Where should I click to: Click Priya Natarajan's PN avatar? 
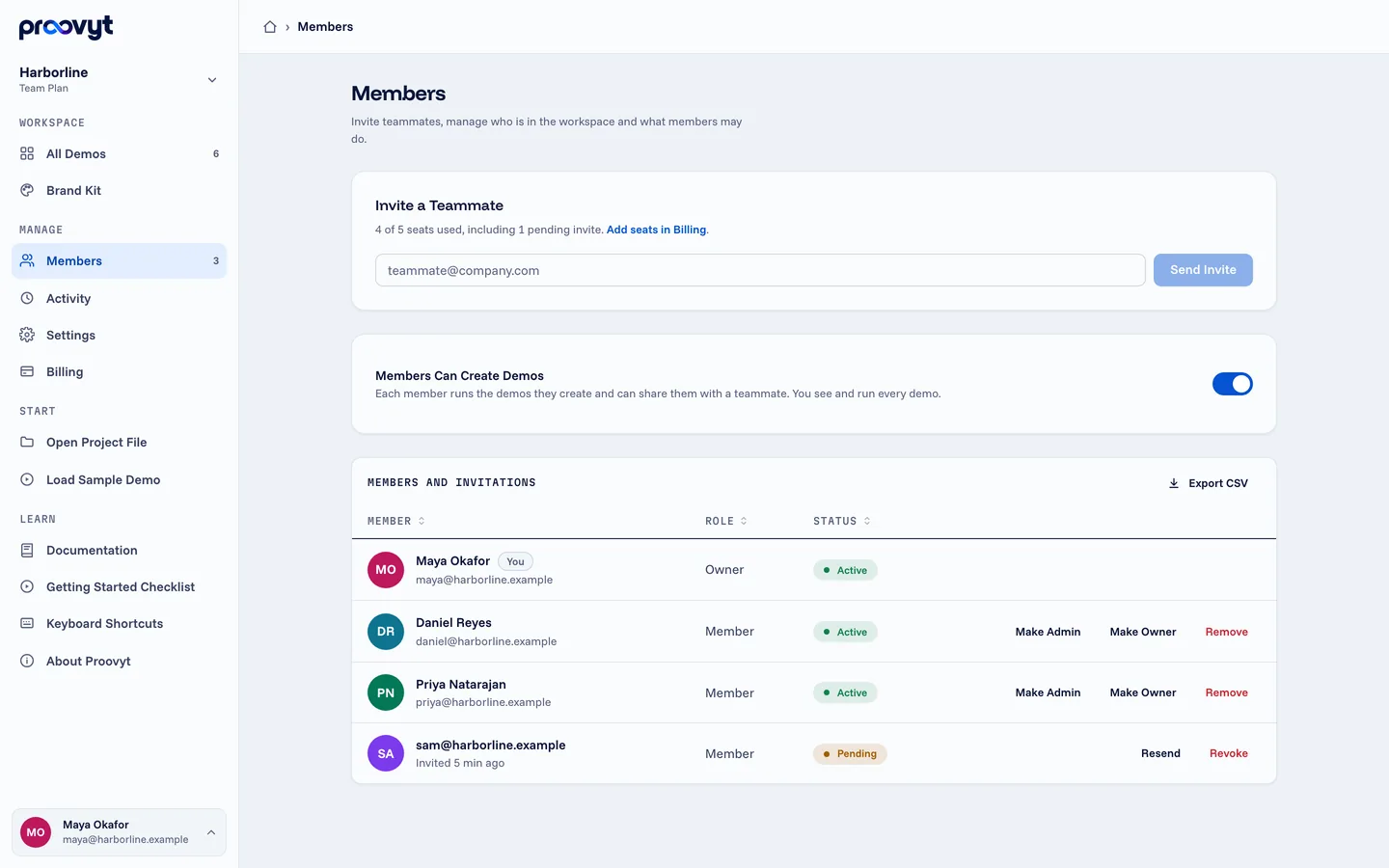coord(386,692)
